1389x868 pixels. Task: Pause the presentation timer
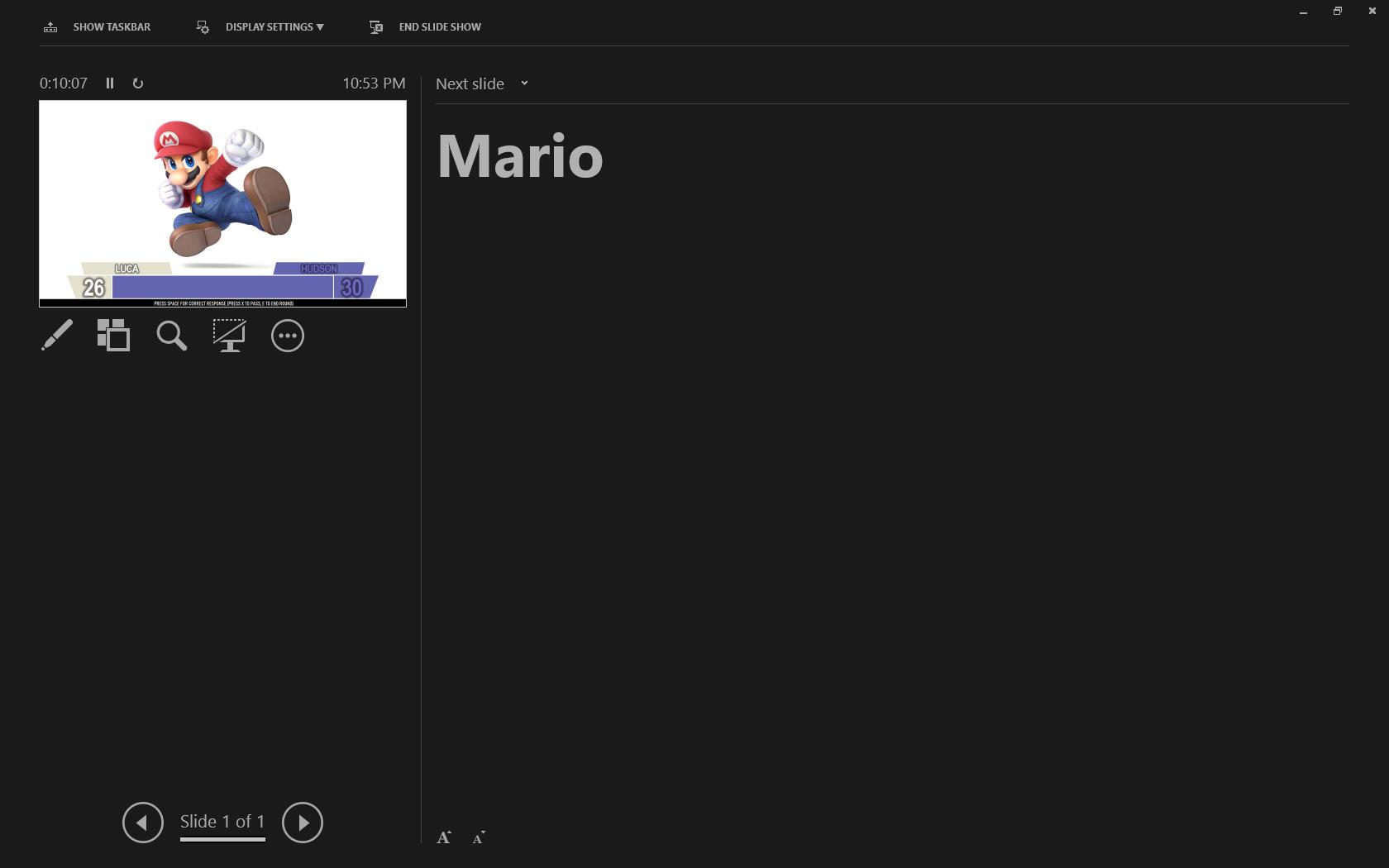(x=110, y=83)
